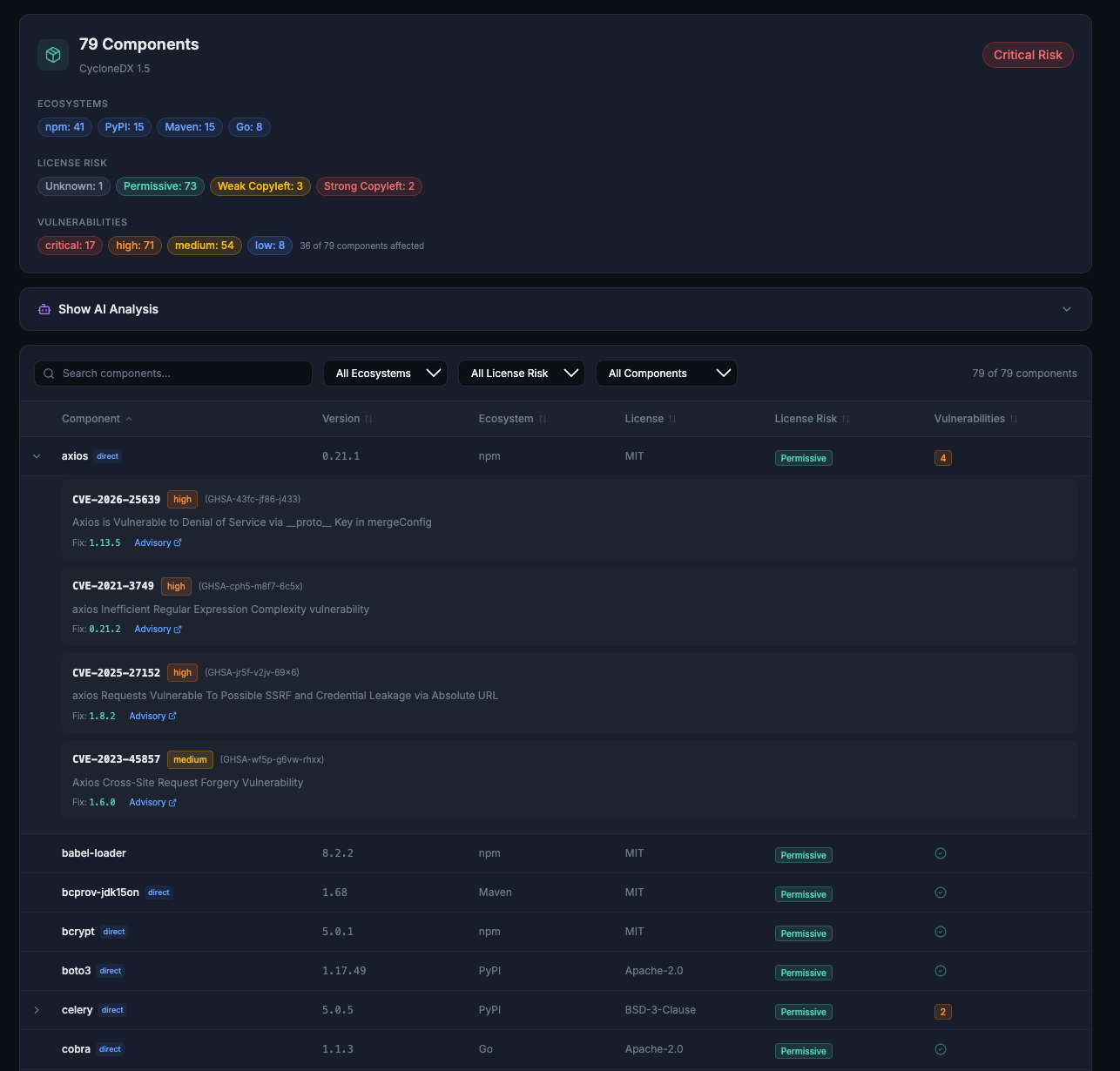Click the Search components input field
The height and width of the screenshot is (1071, 1120).
tap(172, 373)
